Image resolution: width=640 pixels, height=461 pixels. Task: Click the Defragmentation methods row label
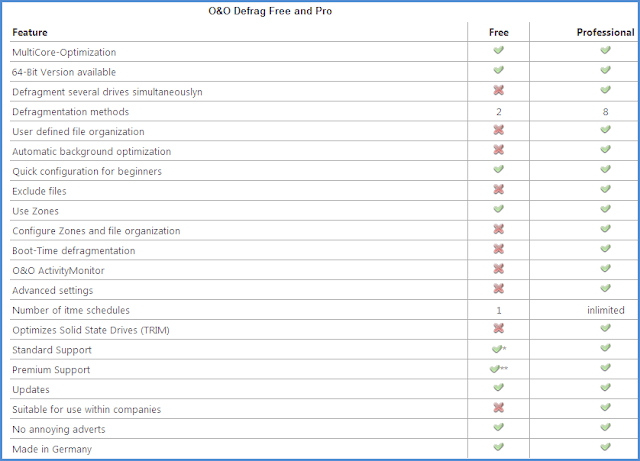coord(71,112)
